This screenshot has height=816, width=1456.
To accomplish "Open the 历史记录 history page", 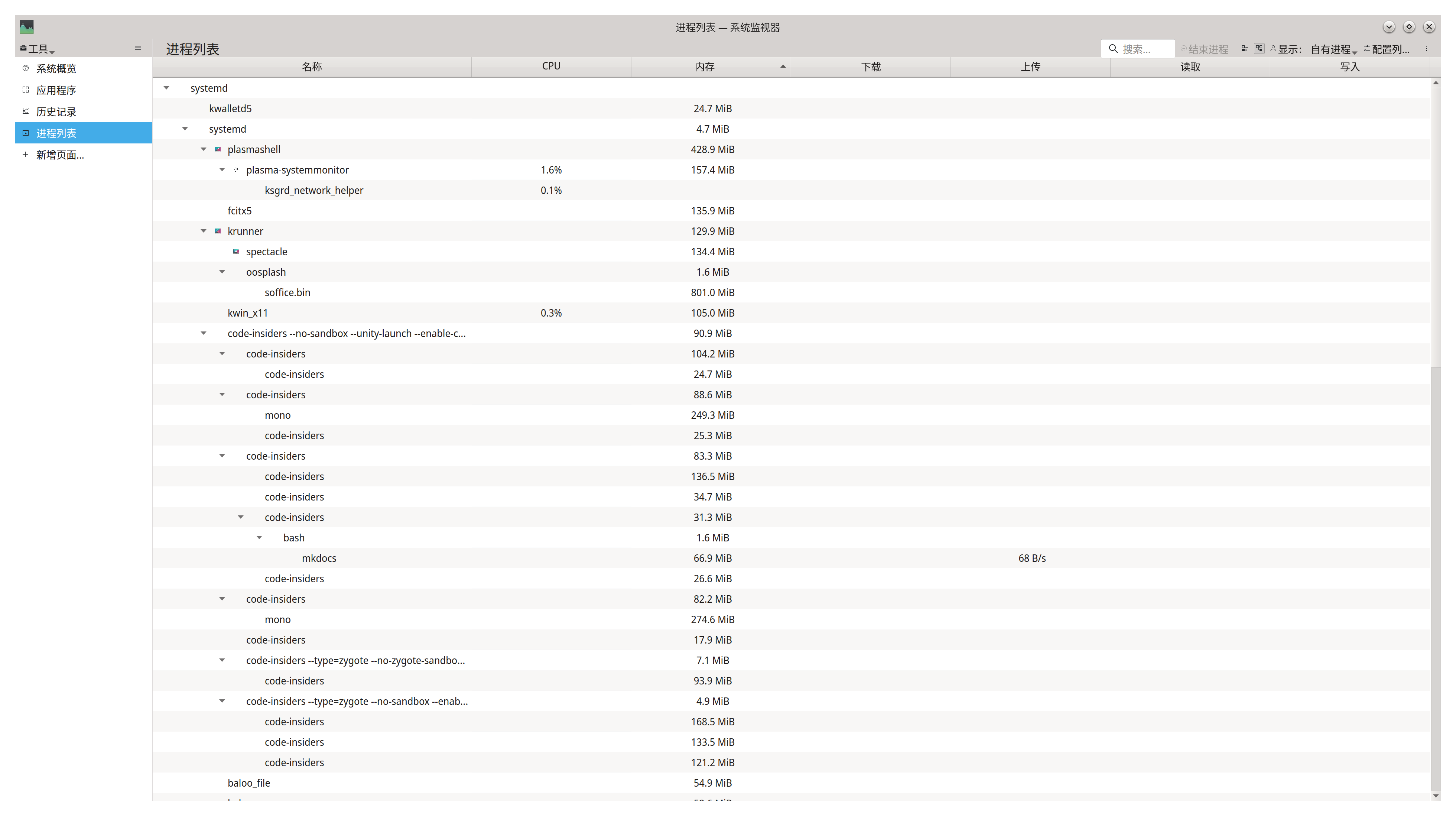I will (x=55, y=111).
